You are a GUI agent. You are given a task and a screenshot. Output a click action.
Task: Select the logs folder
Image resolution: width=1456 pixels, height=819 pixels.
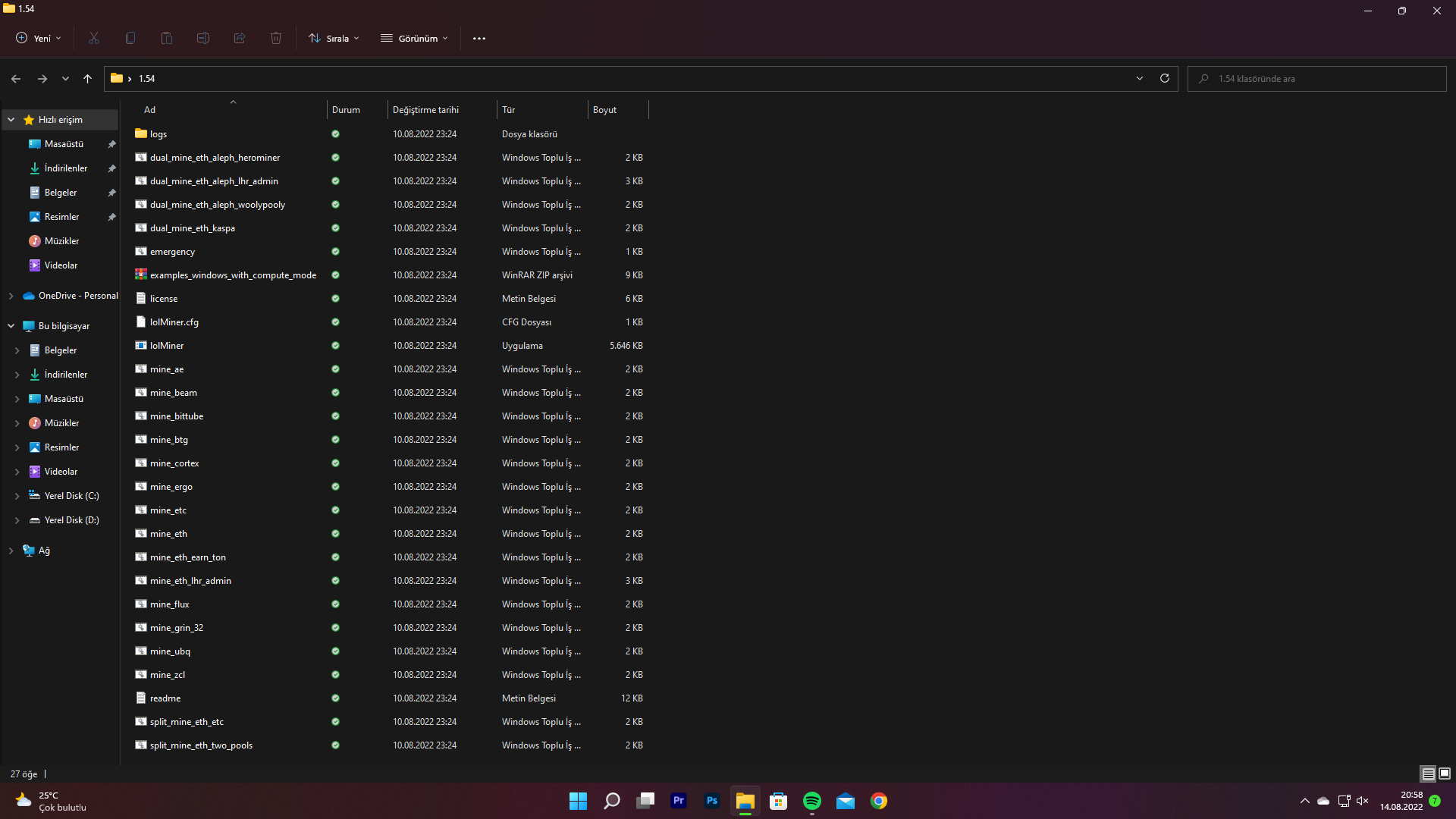[391, 134]
